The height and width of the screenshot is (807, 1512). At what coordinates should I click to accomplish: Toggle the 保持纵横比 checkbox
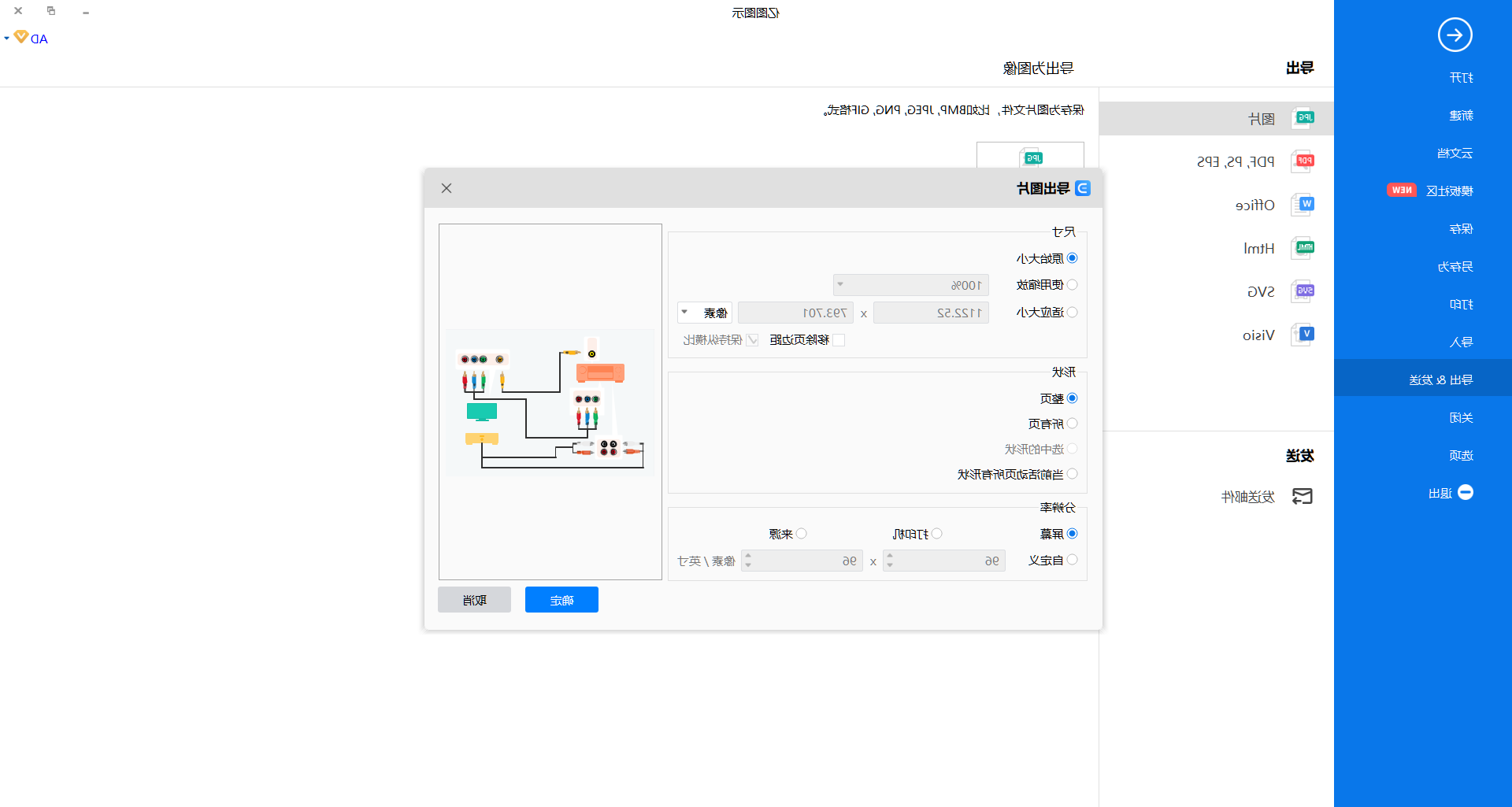click(753, 340)
